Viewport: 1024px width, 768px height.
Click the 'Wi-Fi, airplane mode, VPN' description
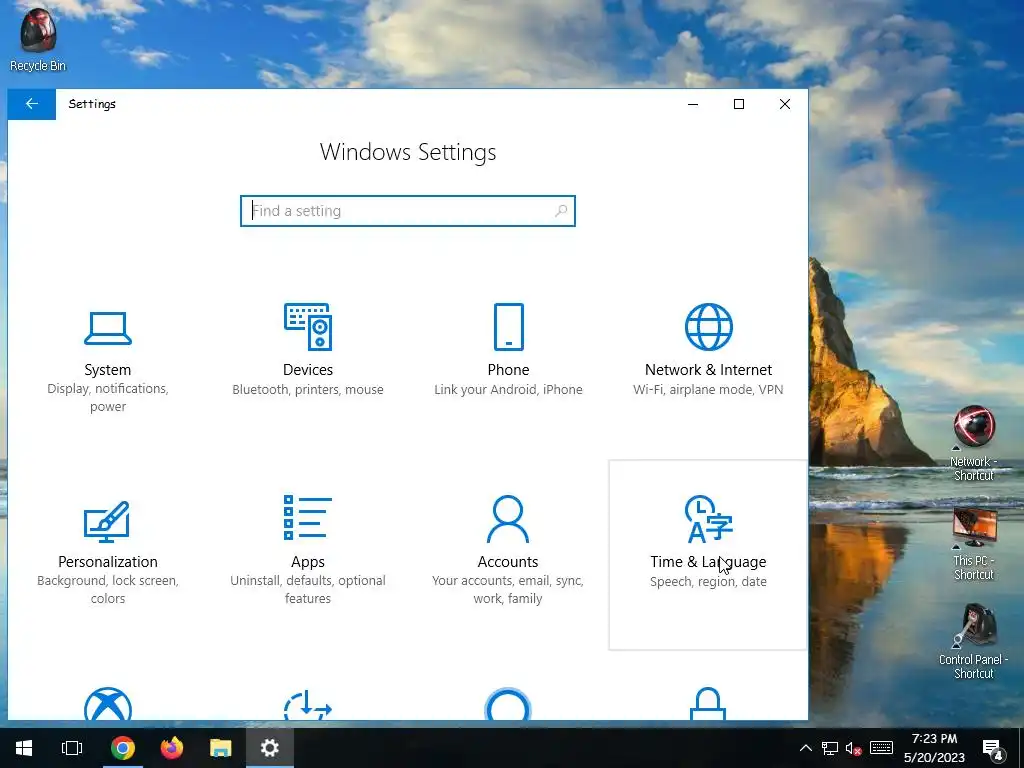tap(708, 390)
